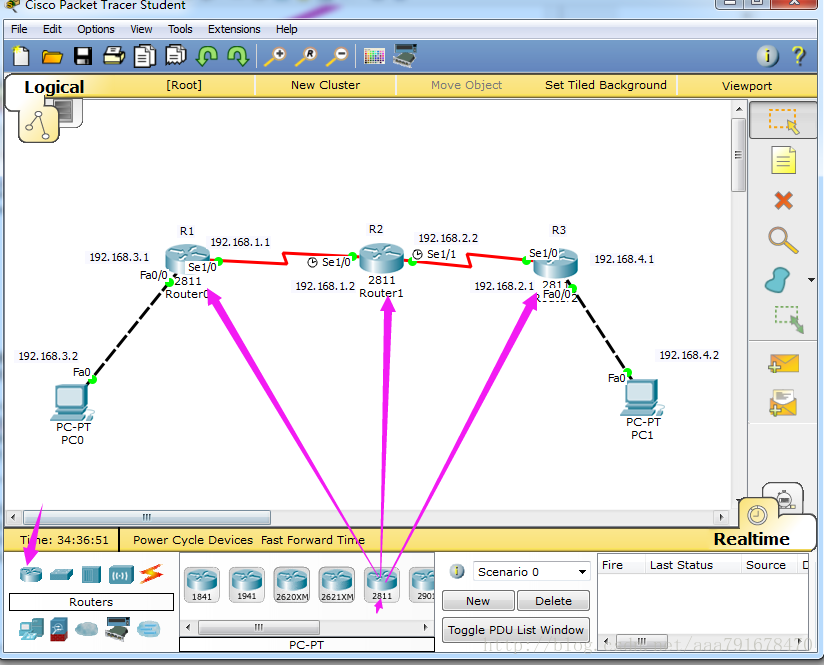Choose the Select tool in right panel
The image size is (824, 665).
pos(783,121)
